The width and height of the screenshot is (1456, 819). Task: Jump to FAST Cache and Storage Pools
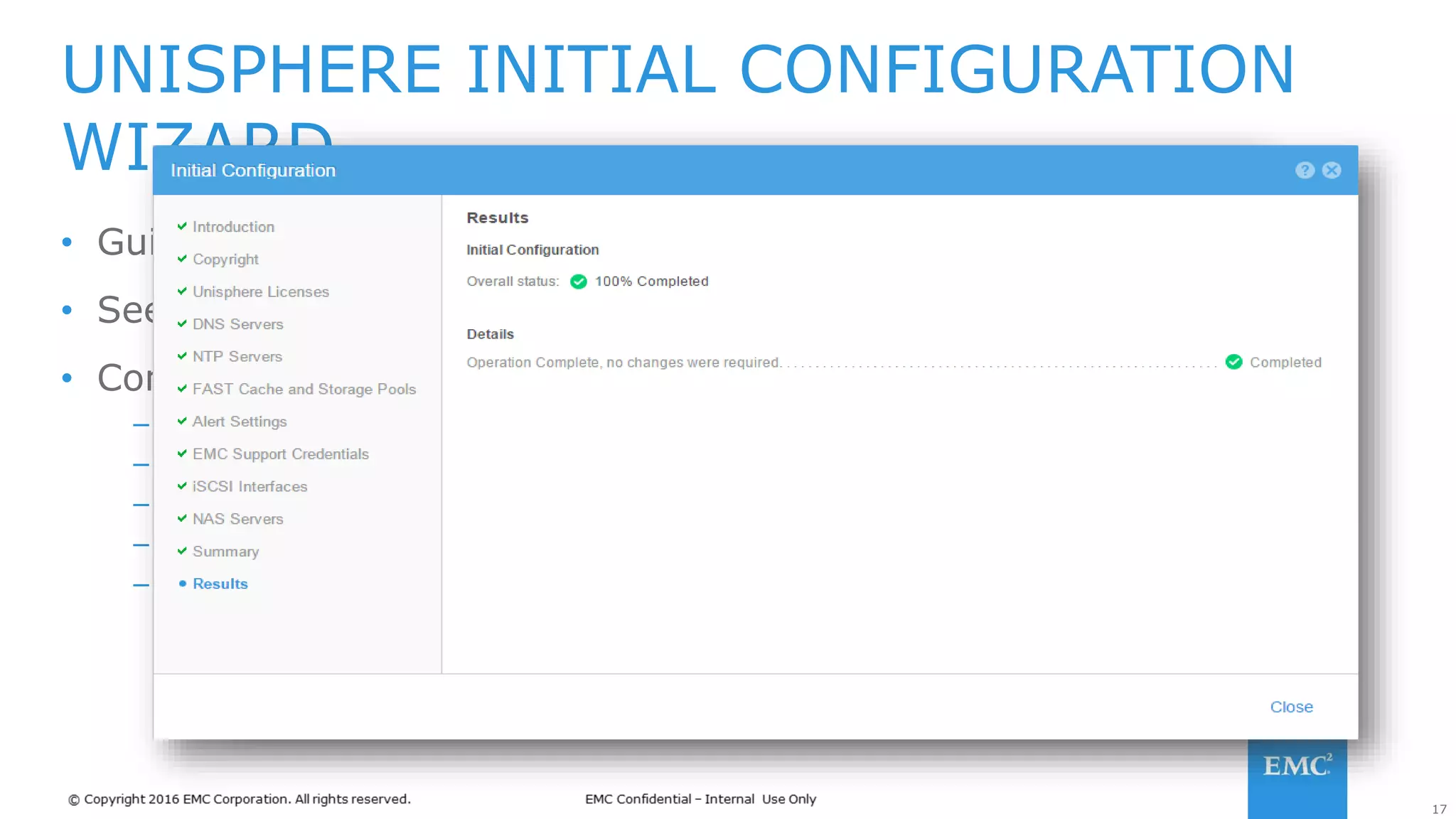(304, 389)
